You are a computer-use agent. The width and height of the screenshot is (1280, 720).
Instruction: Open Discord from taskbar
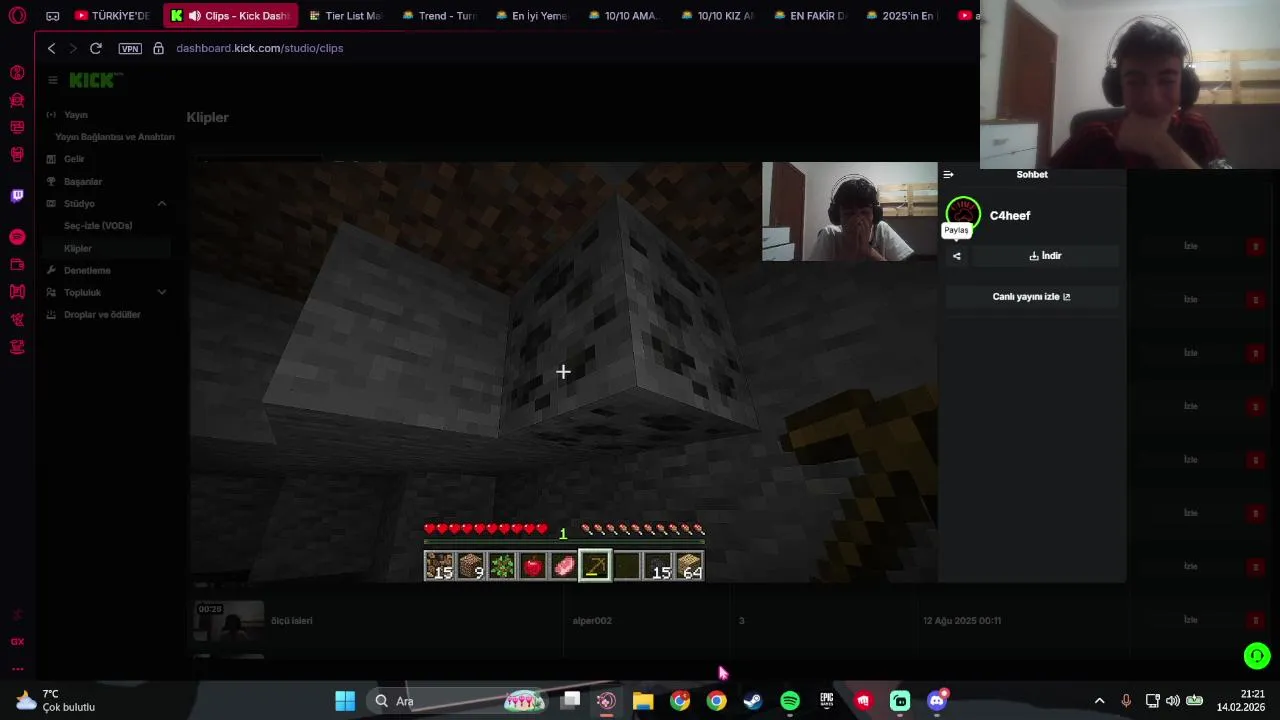pos(937,701)
